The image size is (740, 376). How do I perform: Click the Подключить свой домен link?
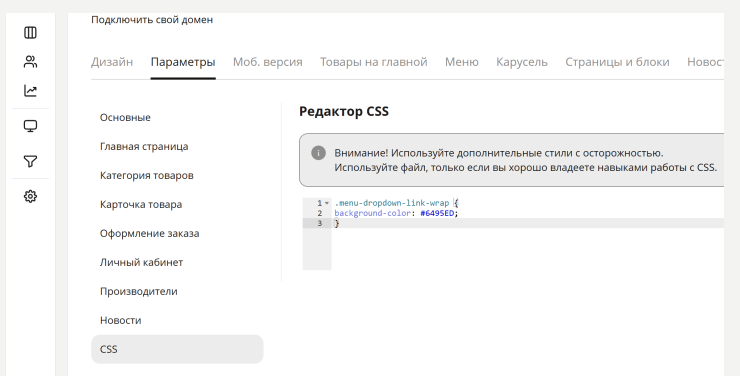(x=152, y=20)
